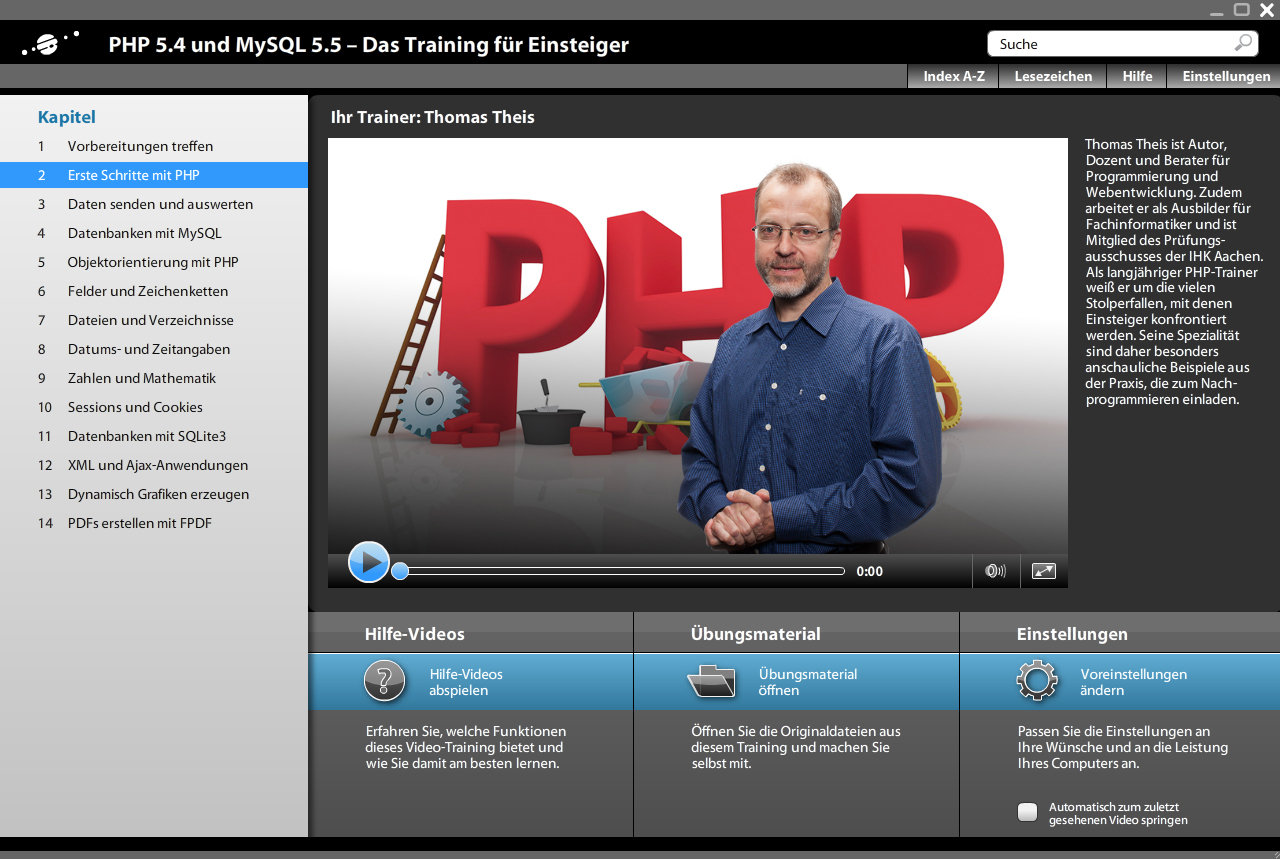The image size is (1280, 859).
Task: Maximize the window using the top-right icon
Action: 1242,10
